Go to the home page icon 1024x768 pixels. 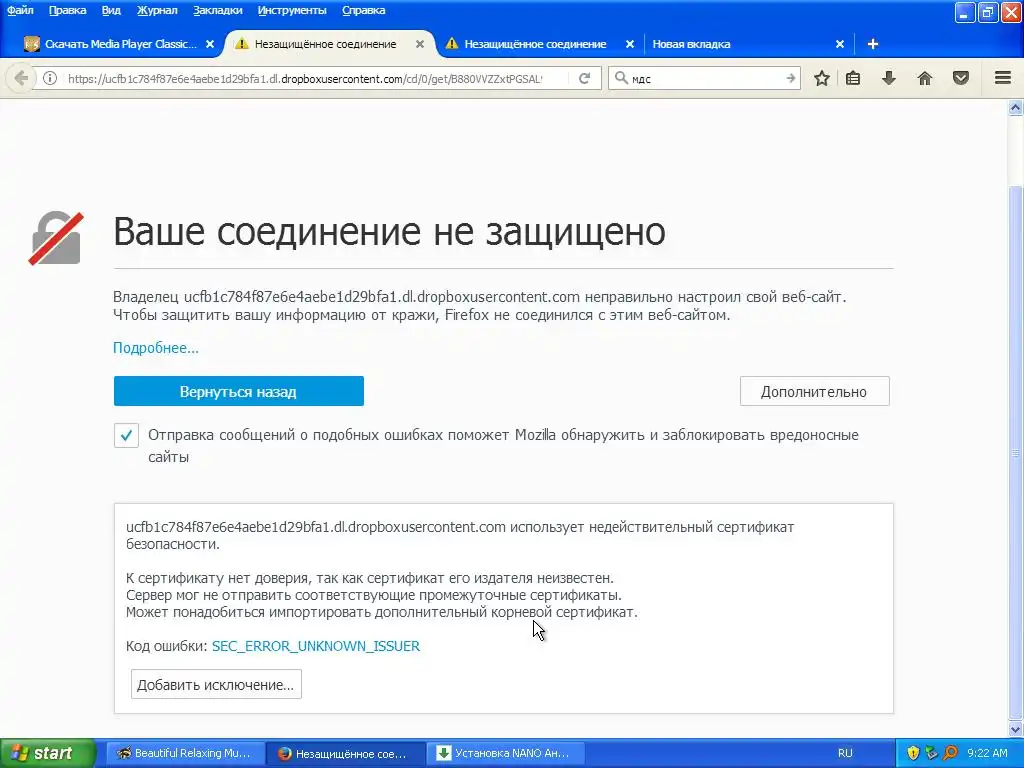925,78
